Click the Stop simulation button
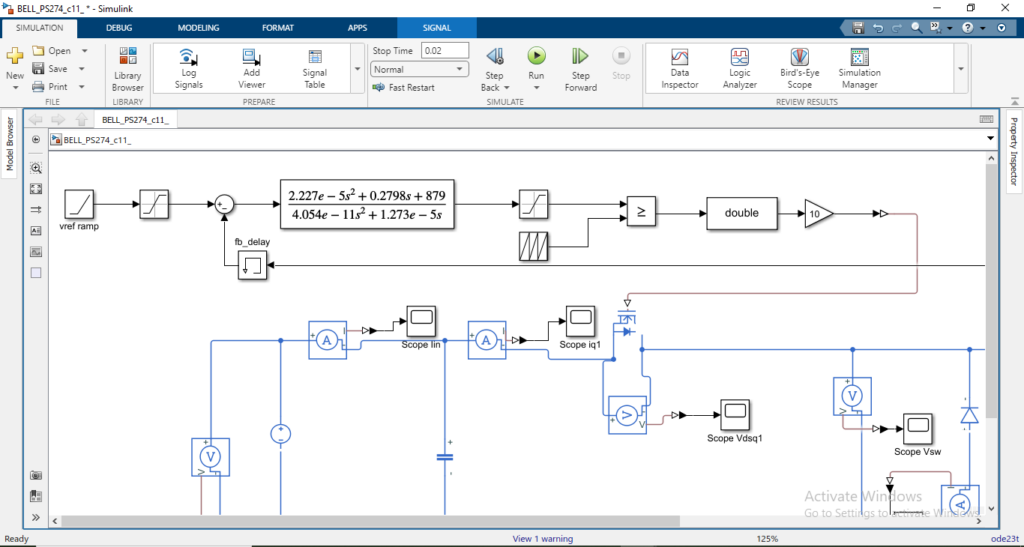This screenshot has width=1024, height=547. pyautogui.click(x=621, y=64)
